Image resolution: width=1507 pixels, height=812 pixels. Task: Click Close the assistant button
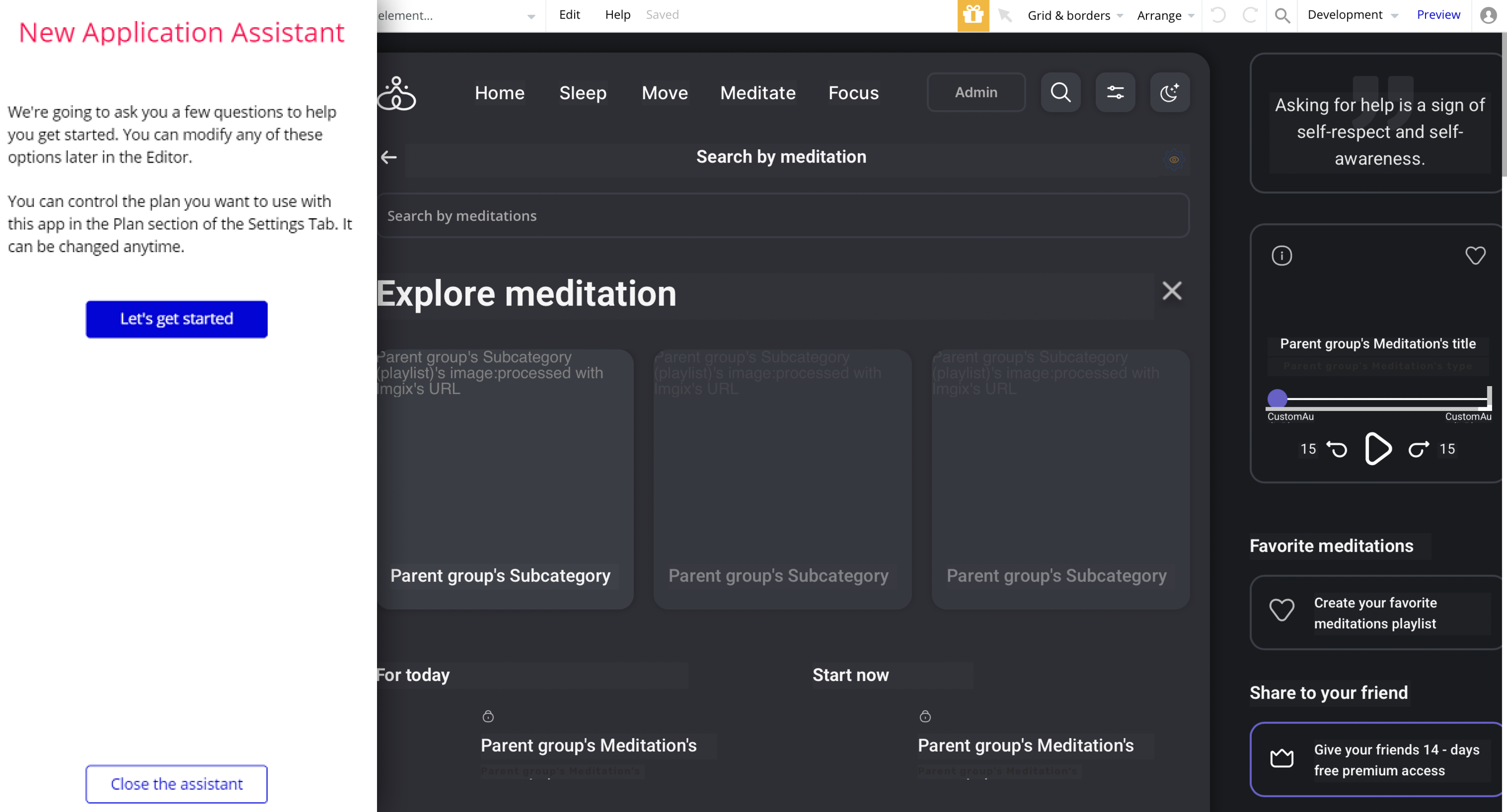click(x=177, y=784)
